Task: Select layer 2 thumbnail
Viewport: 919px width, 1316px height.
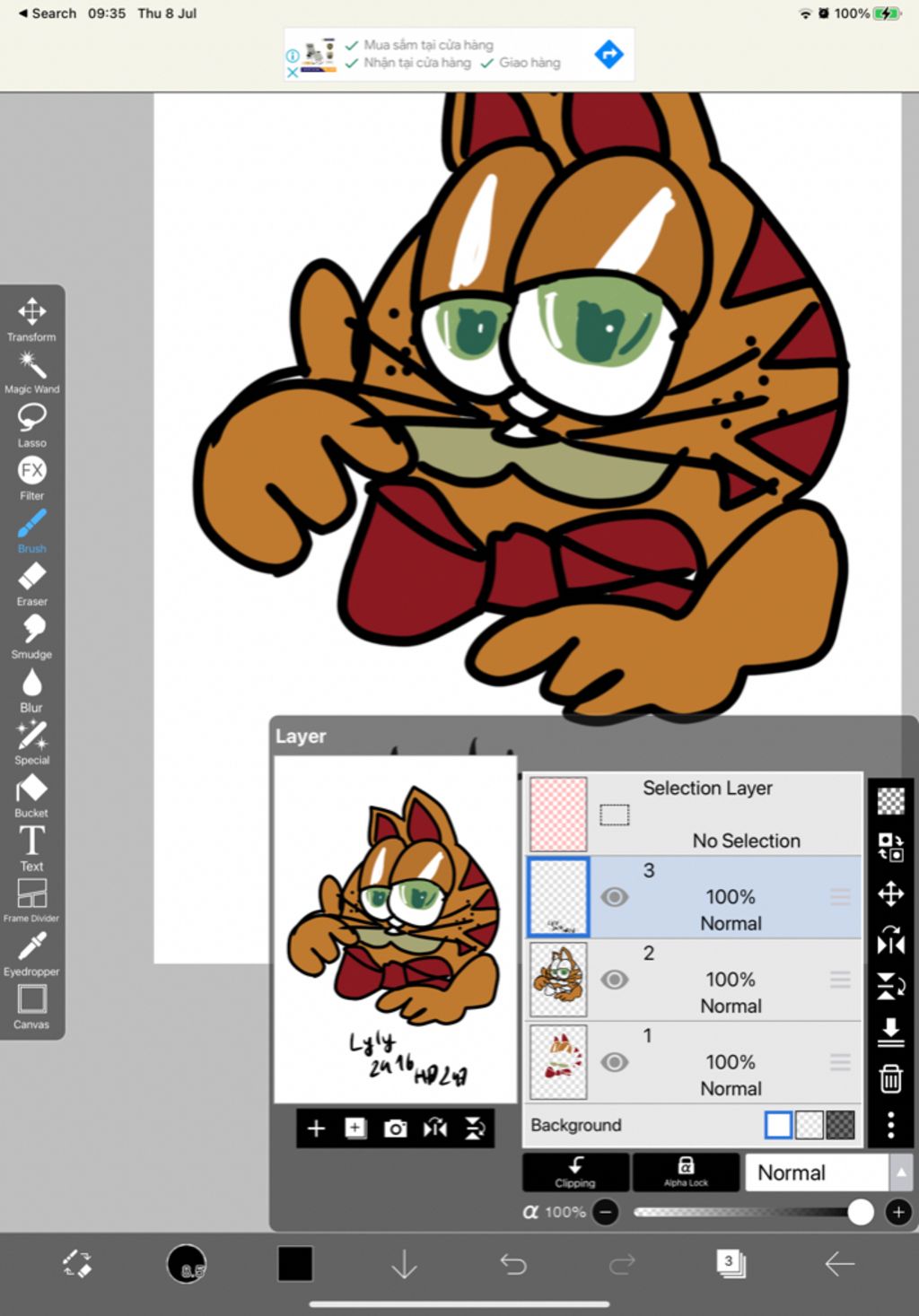Action: [x=558, y=980]
